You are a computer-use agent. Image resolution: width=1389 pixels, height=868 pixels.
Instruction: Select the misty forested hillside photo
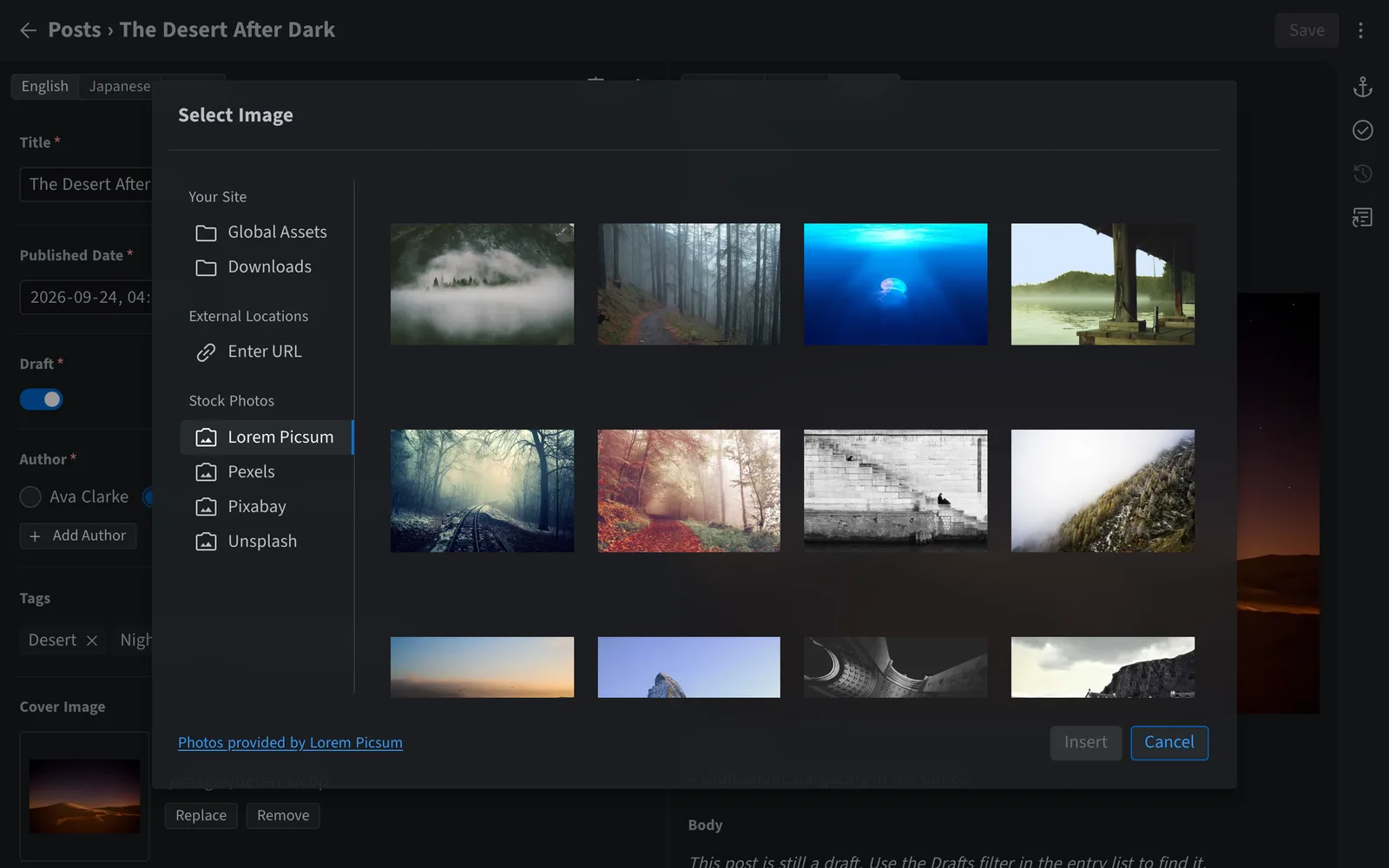point(1103,490)
